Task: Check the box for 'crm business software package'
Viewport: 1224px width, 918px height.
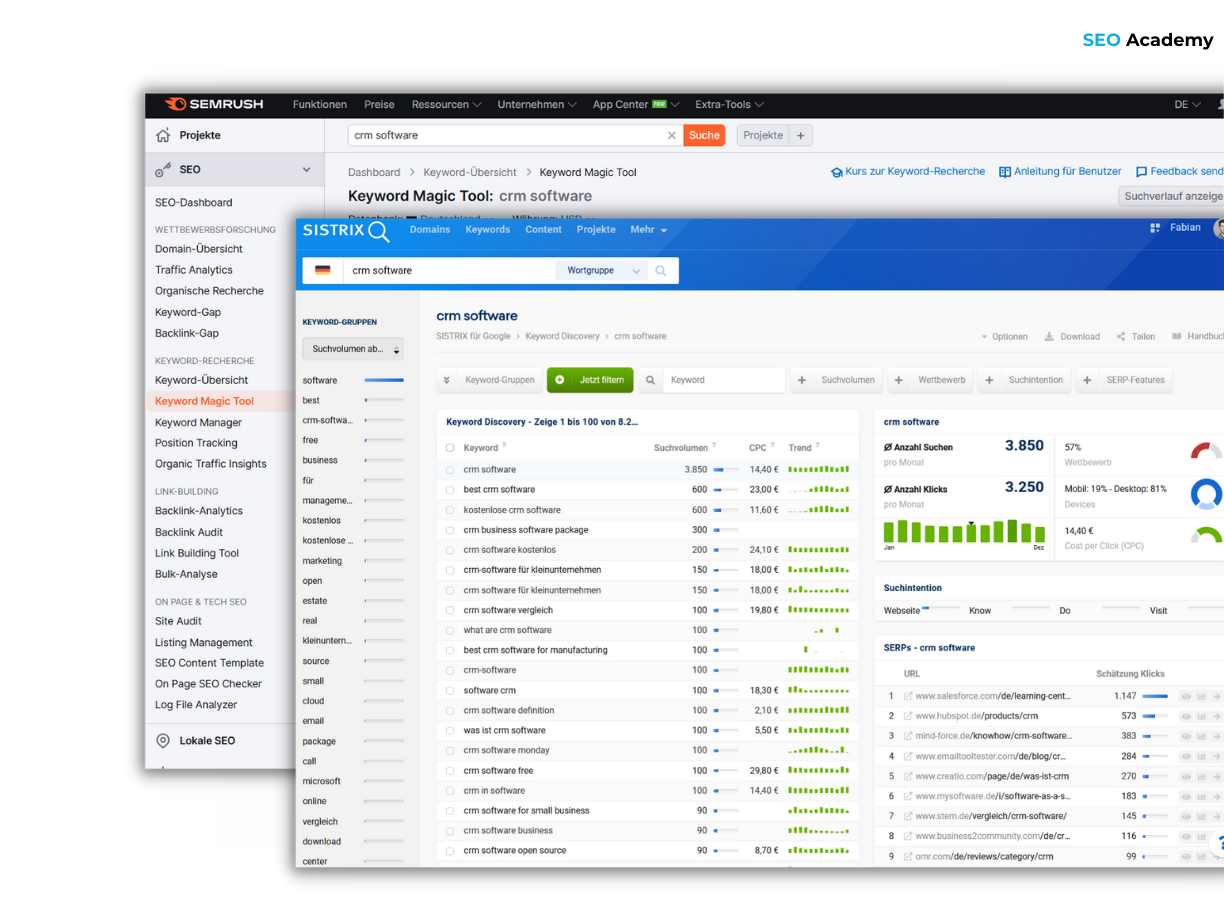Action: point(450,530)
